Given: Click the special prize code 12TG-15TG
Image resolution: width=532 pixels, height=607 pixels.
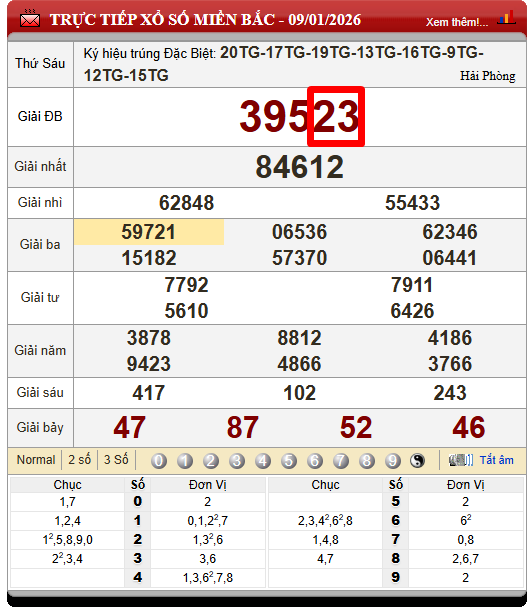Looking at the screenshot, I should (x=126, y=75).
